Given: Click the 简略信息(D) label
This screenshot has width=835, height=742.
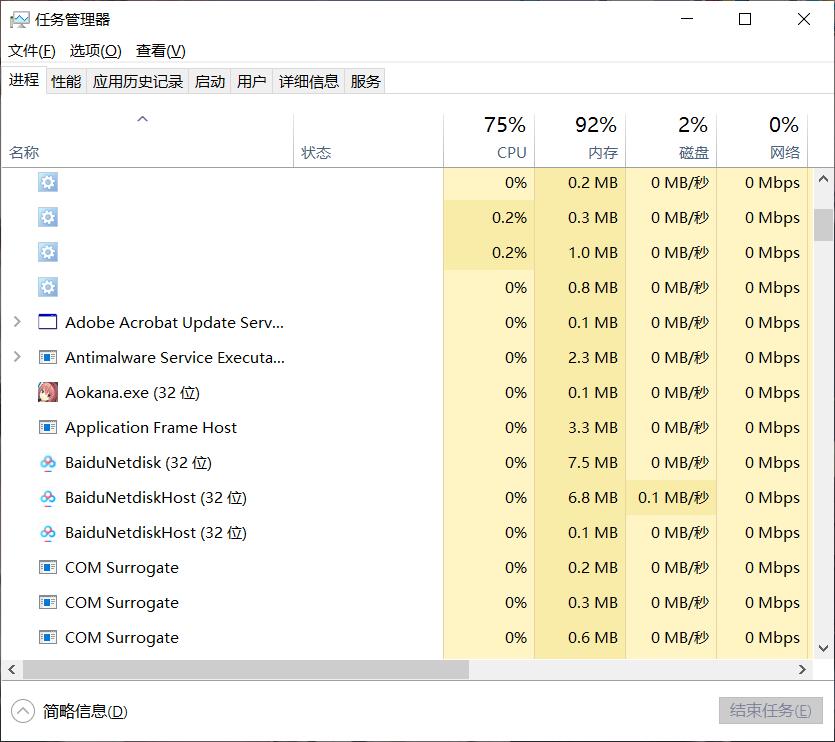Looking at the screenshot, I should tap(85, 712).
